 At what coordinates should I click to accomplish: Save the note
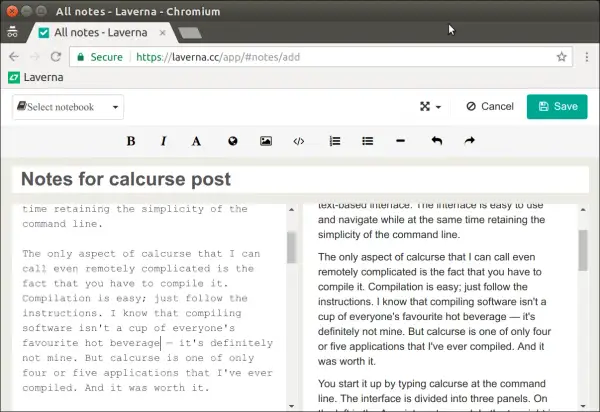pos(557,106)
